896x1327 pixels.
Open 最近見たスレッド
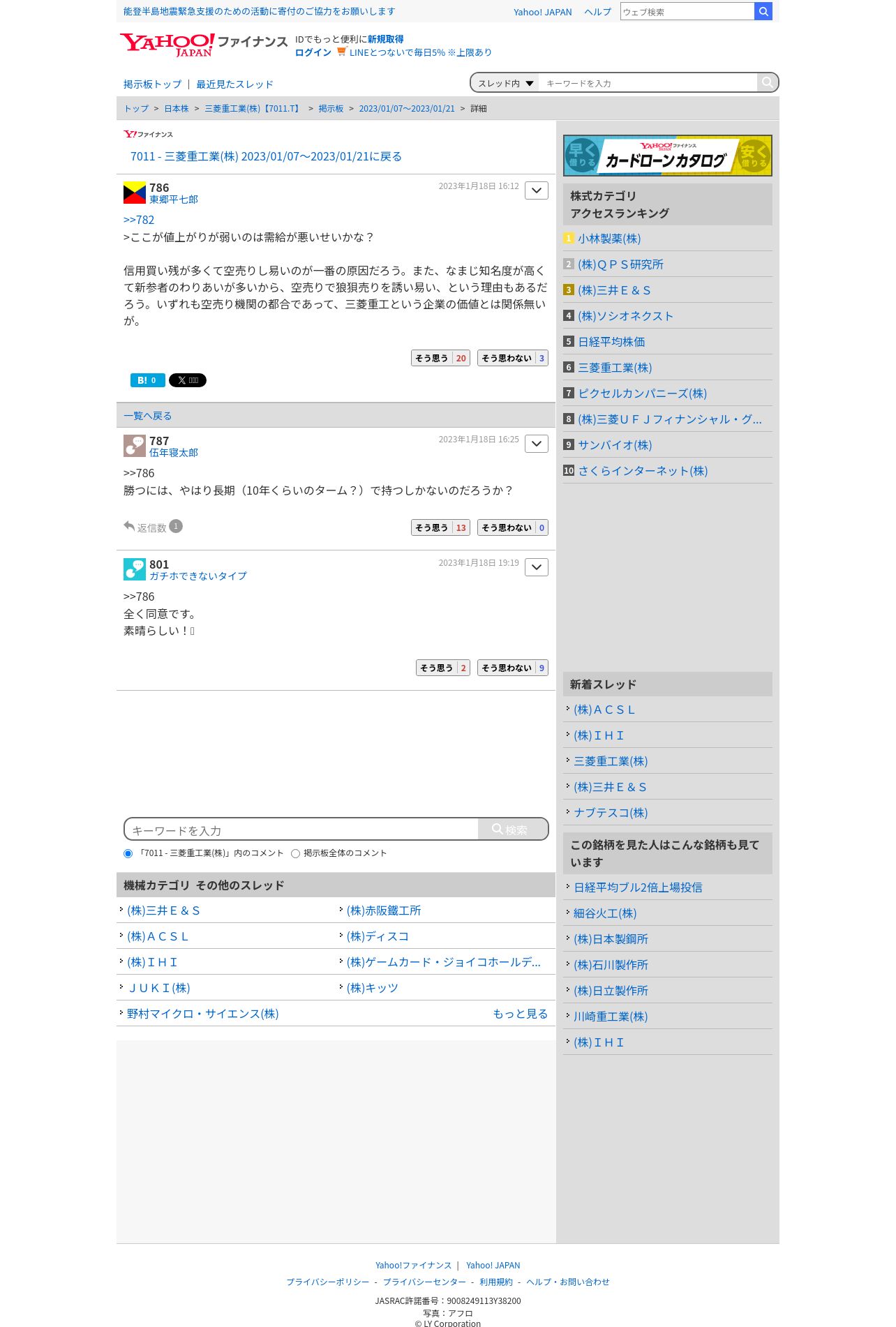[x=234, y=84]
